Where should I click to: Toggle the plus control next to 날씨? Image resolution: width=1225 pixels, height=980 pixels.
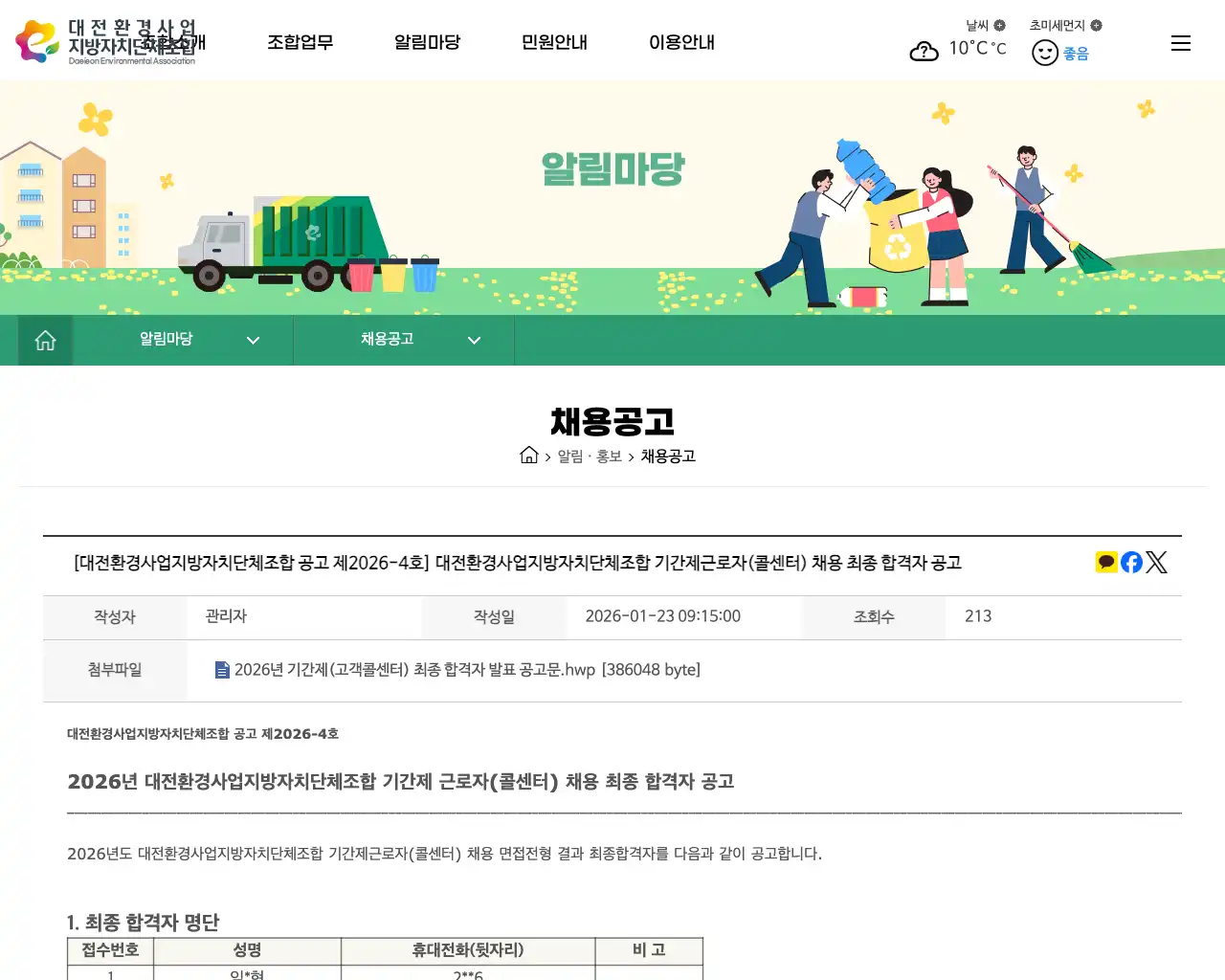[x=1001, y=25]
